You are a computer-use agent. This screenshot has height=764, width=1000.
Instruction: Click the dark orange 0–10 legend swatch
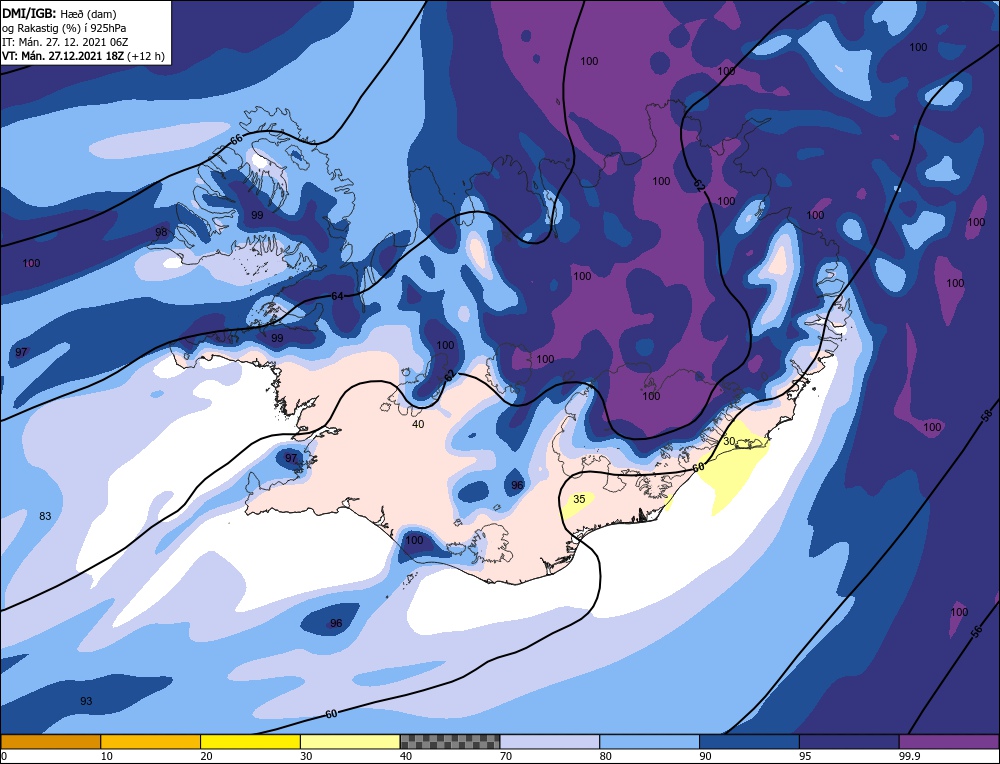click(50, 741)
